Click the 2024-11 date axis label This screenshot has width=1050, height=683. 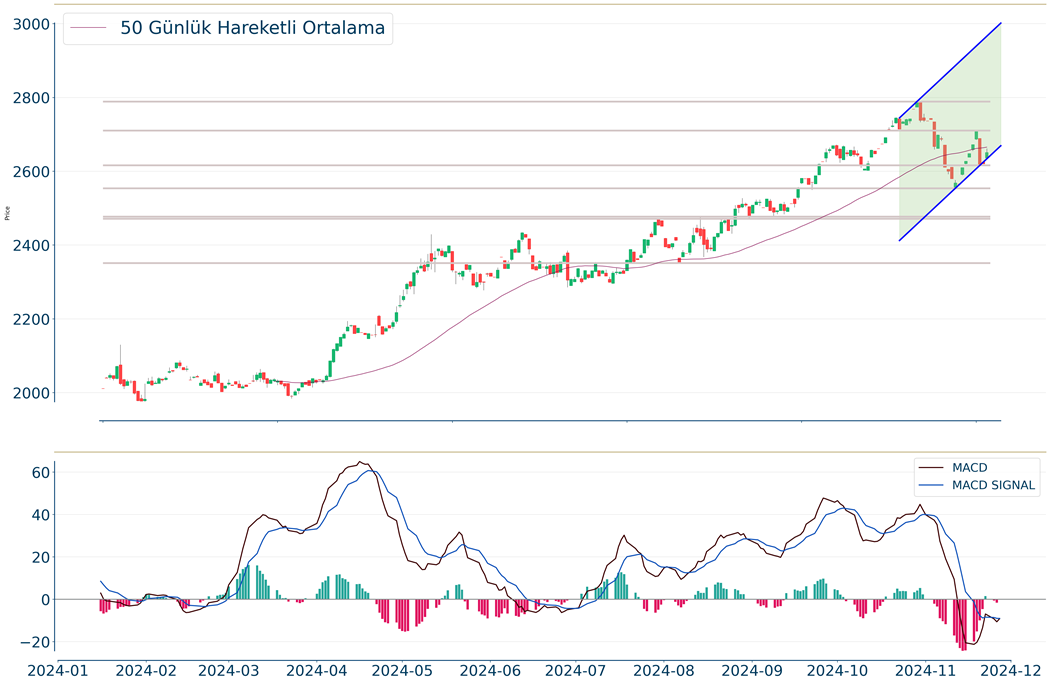[925, 670]
